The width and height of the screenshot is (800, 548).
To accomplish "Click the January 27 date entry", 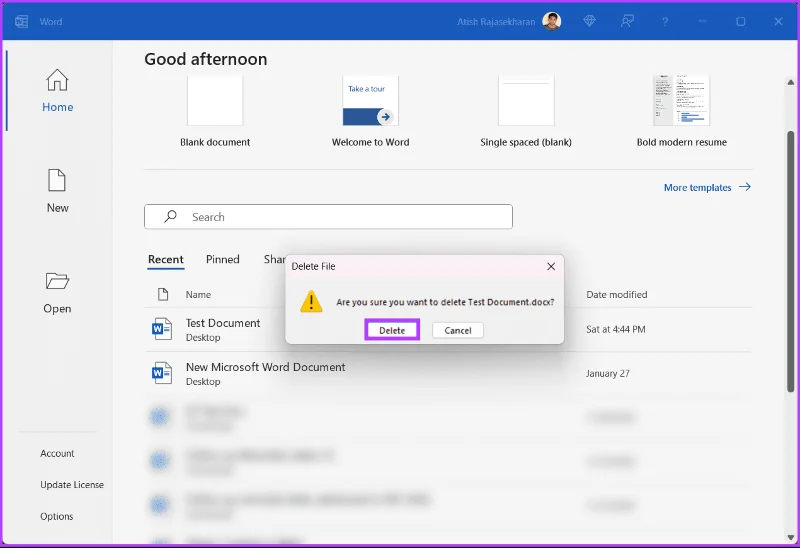I will (x=607, y=373).
